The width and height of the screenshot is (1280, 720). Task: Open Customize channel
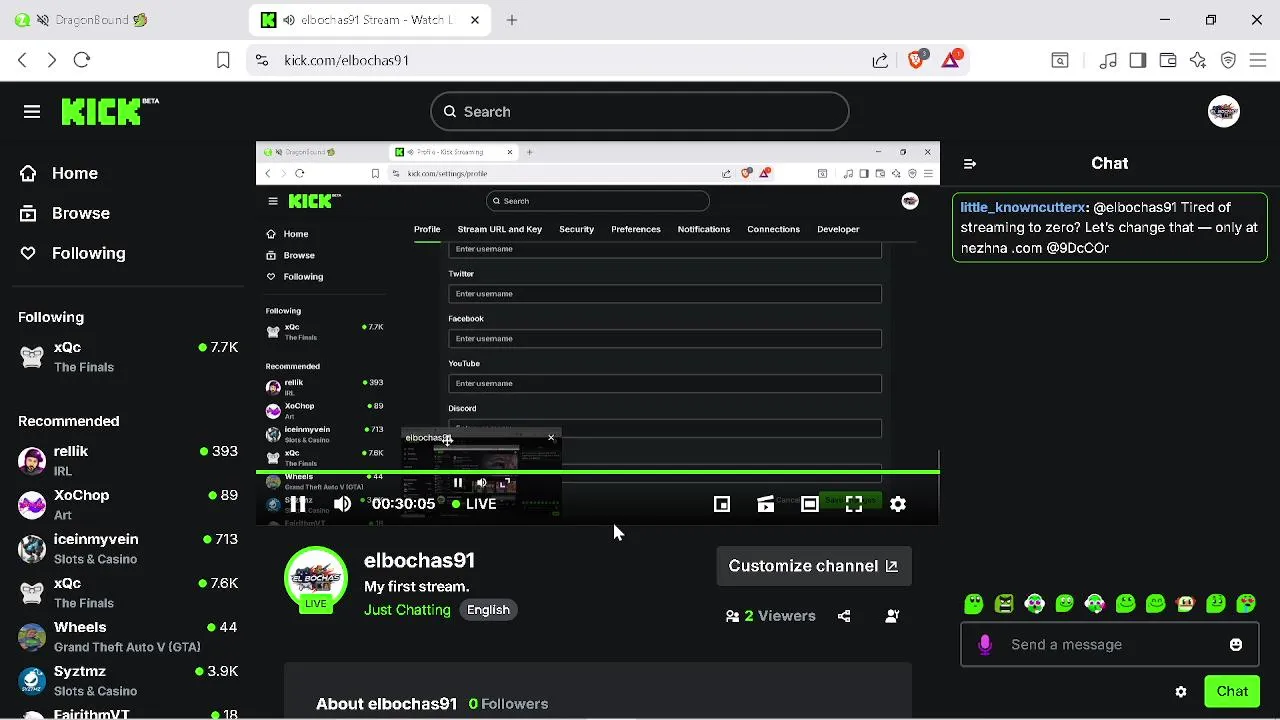[813, 566]
